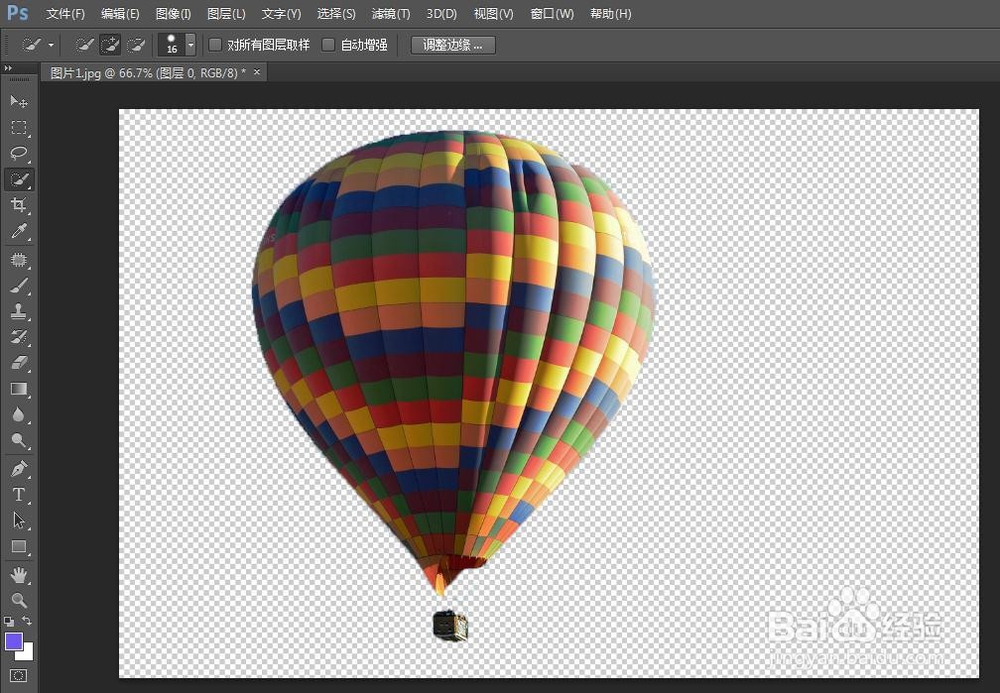Viewport: 1000px width, 693px height.
Task: Select the Clone Stamp tool
Action: (19, 311)
